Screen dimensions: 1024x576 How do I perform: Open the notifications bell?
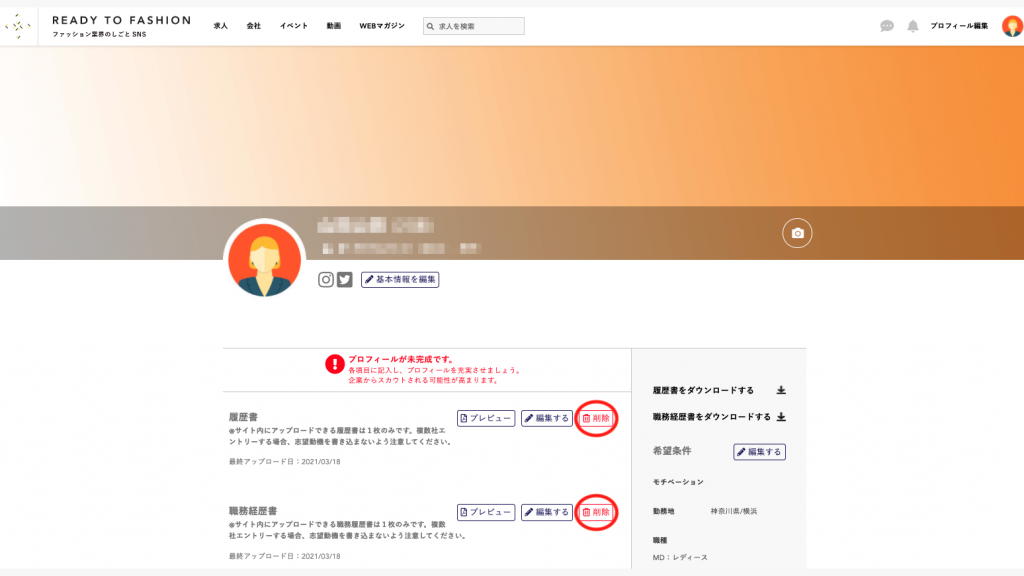[913, 26]
